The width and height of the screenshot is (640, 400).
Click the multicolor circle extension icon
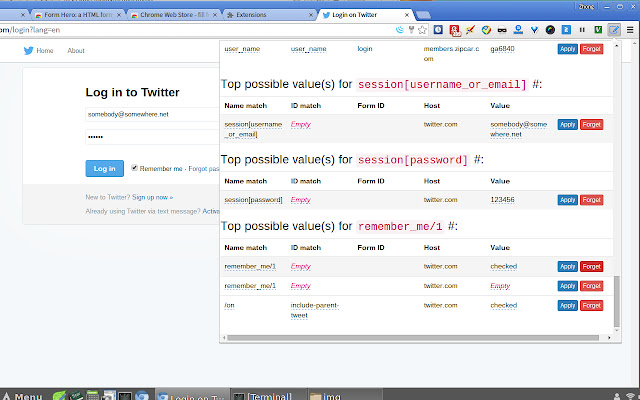[486, 30]
